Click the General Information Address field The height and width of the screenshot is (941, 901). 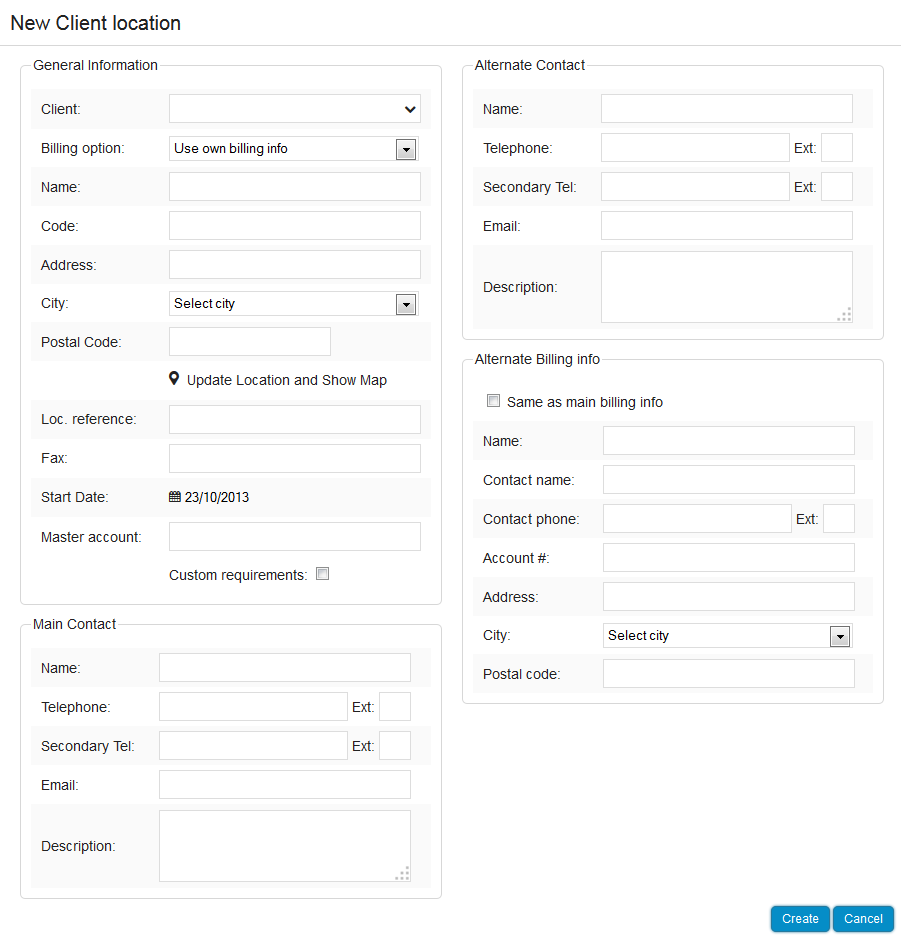[295, 265]
